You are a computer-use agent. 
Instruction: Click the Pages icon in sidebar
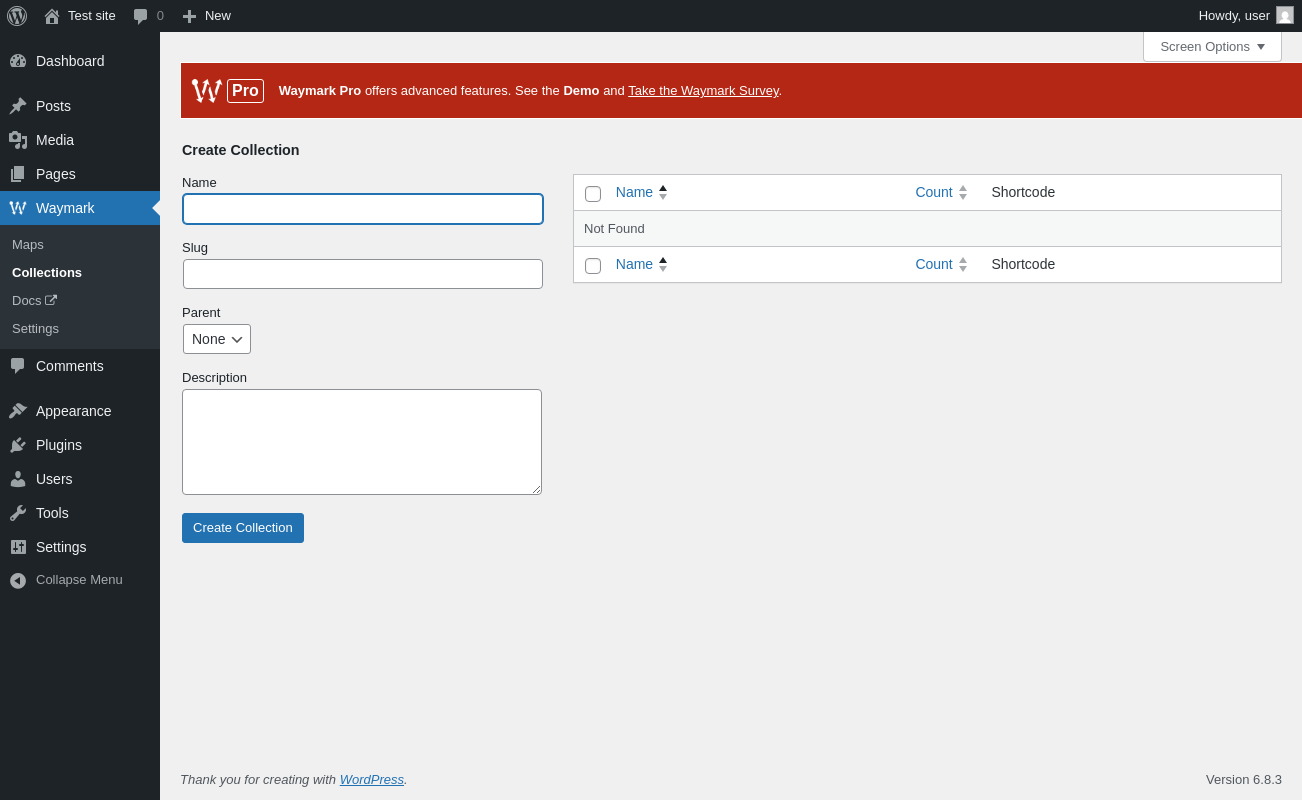point(18,174)
